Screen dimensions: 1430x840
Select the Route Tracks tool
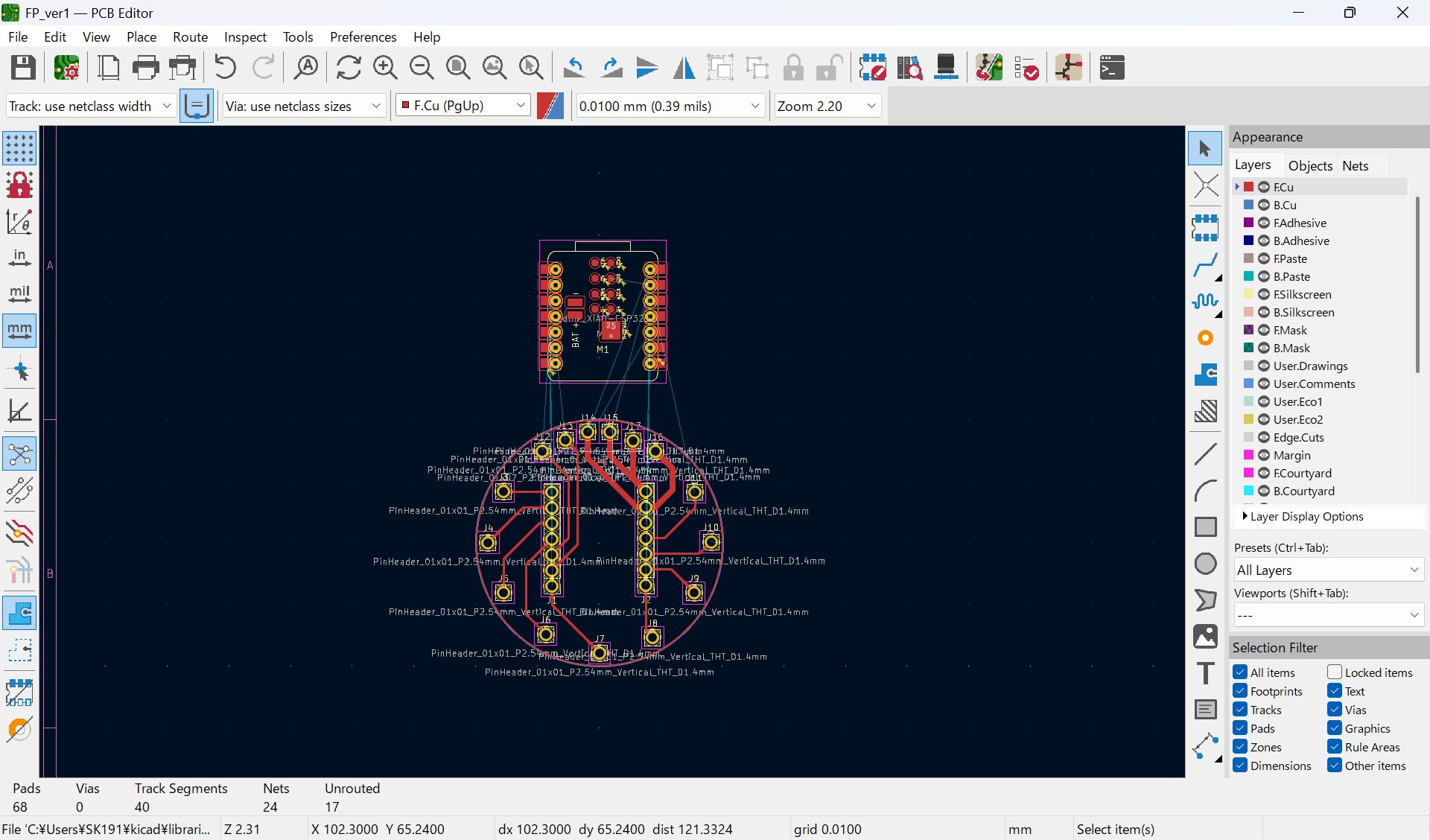(1205, 264)
